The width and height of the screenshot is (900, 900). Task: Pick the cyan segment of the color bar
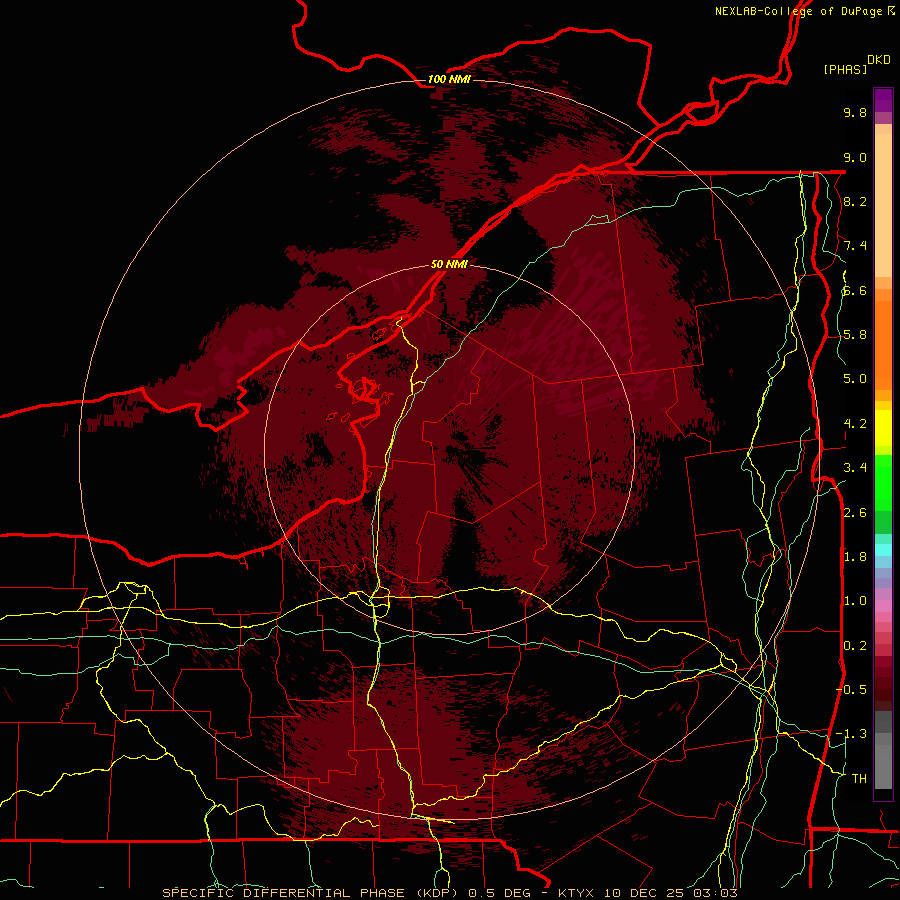pos(883,550)
